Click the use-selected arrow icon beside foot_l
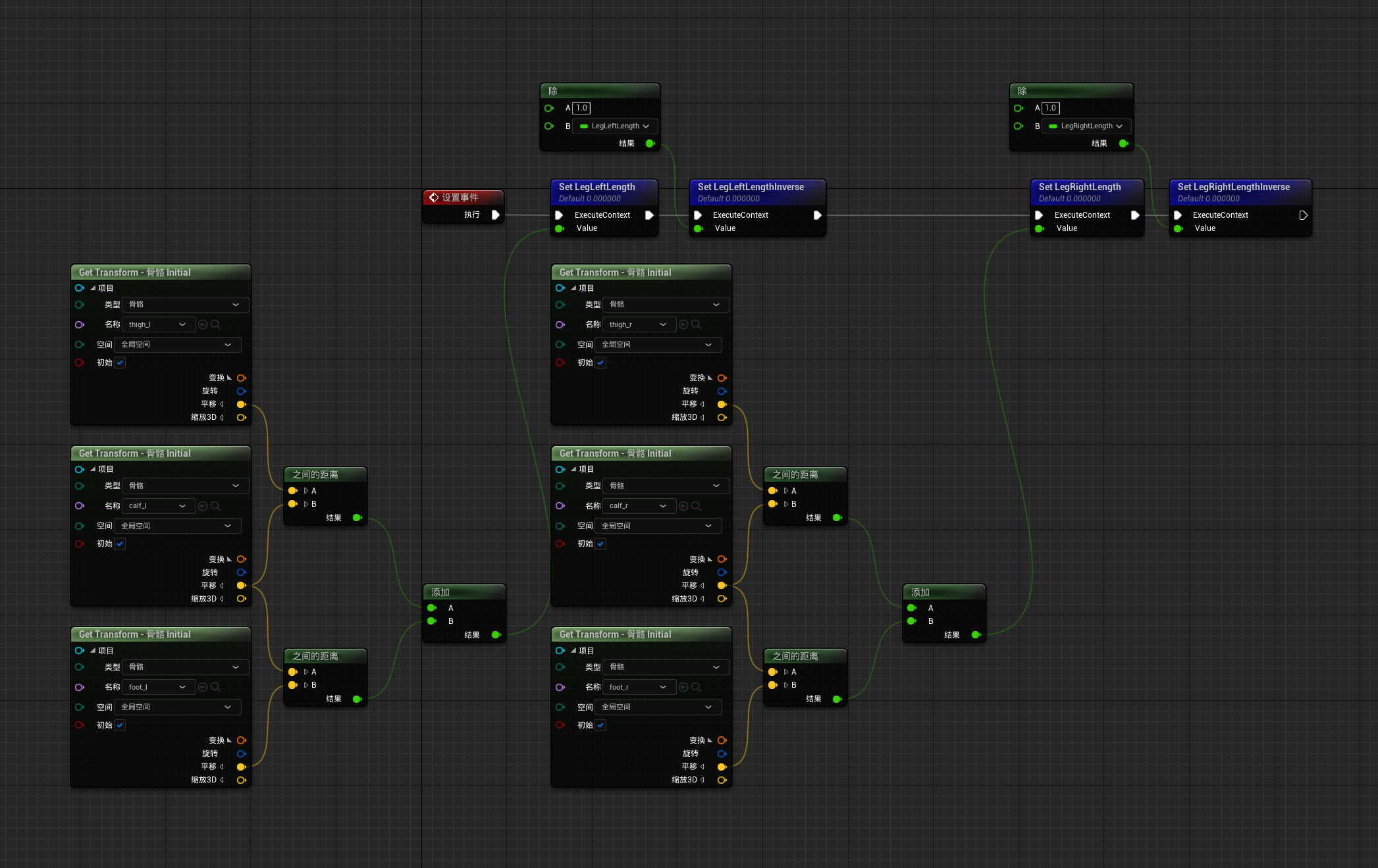The width and height of the screenshot is (1378, 868). pos(203,687)
